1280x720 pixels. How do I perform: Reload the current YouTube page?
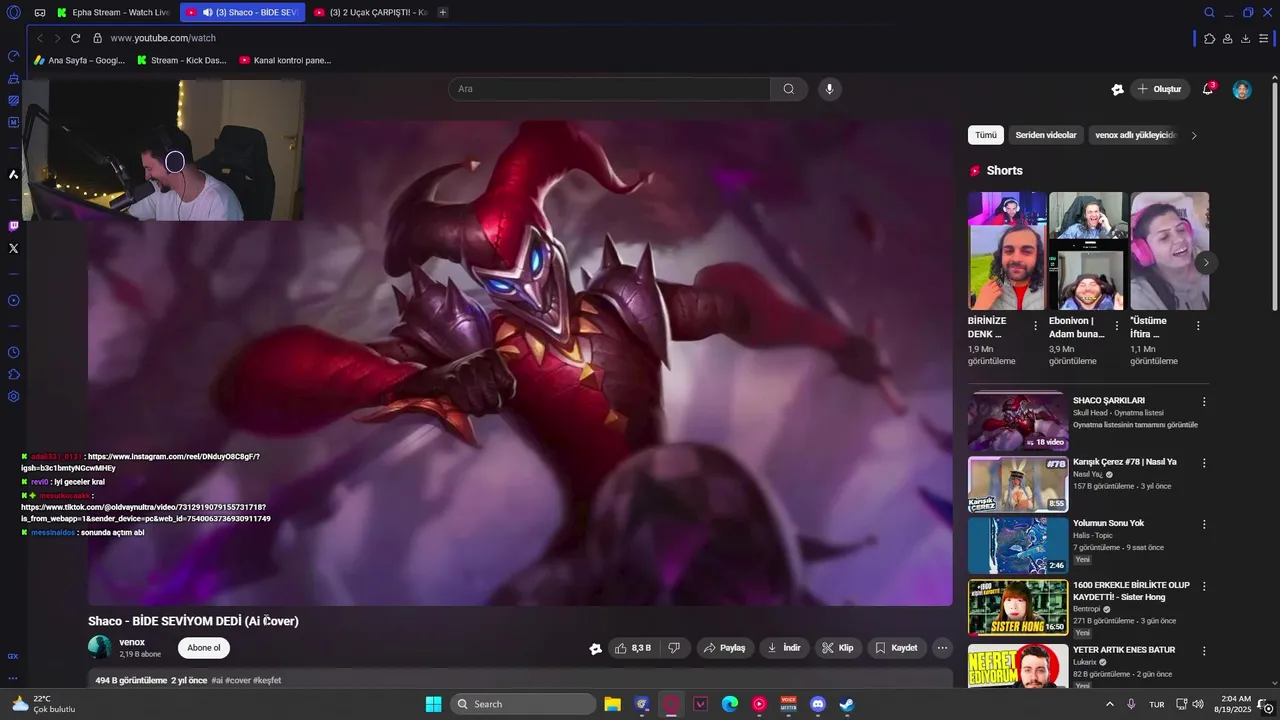pyautogui.click(x=75, y=38)
